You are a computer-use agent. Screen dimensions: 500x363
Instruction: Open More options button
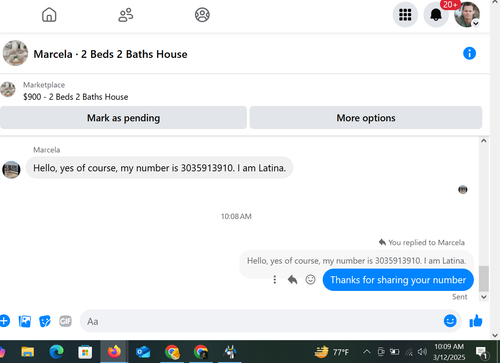click(x=366, y=118)
